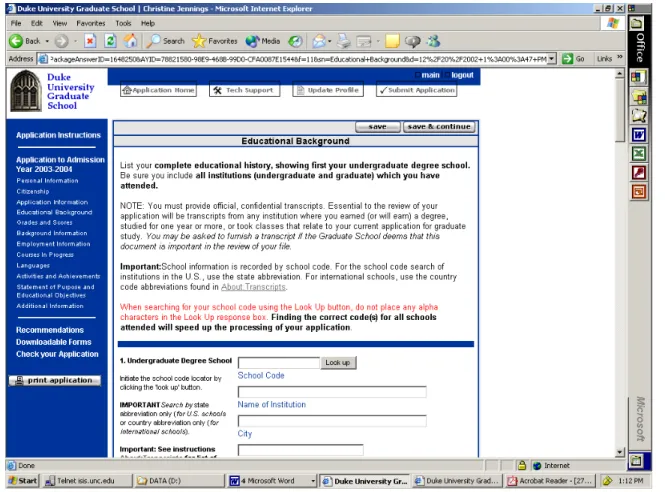This screenshot has height=492, width=665.
Task: Open the Search toolbar button
Action: pos(166,41)
